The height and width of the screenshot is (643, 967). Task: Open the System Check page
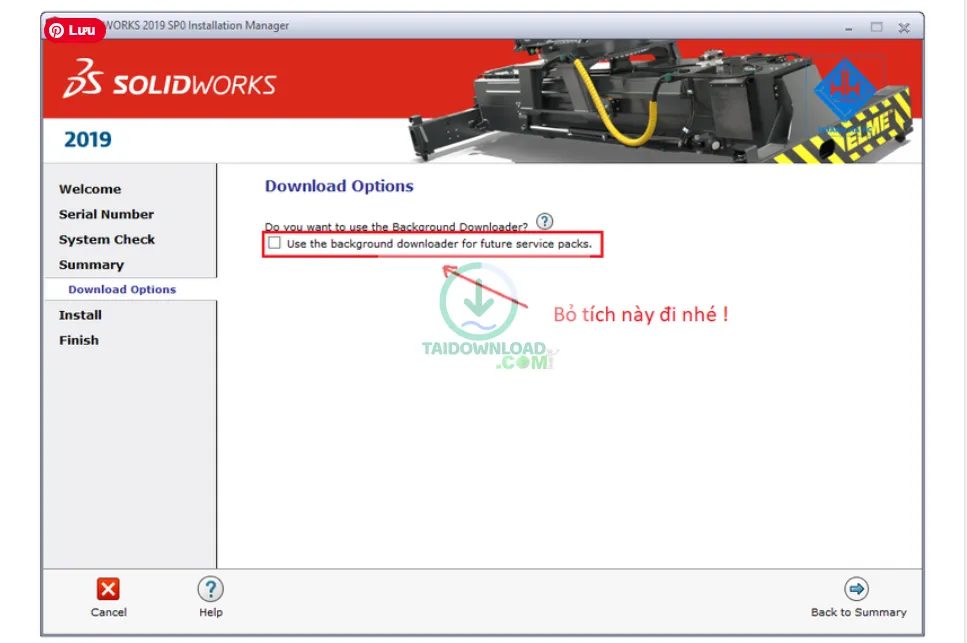tap(106, 239)
